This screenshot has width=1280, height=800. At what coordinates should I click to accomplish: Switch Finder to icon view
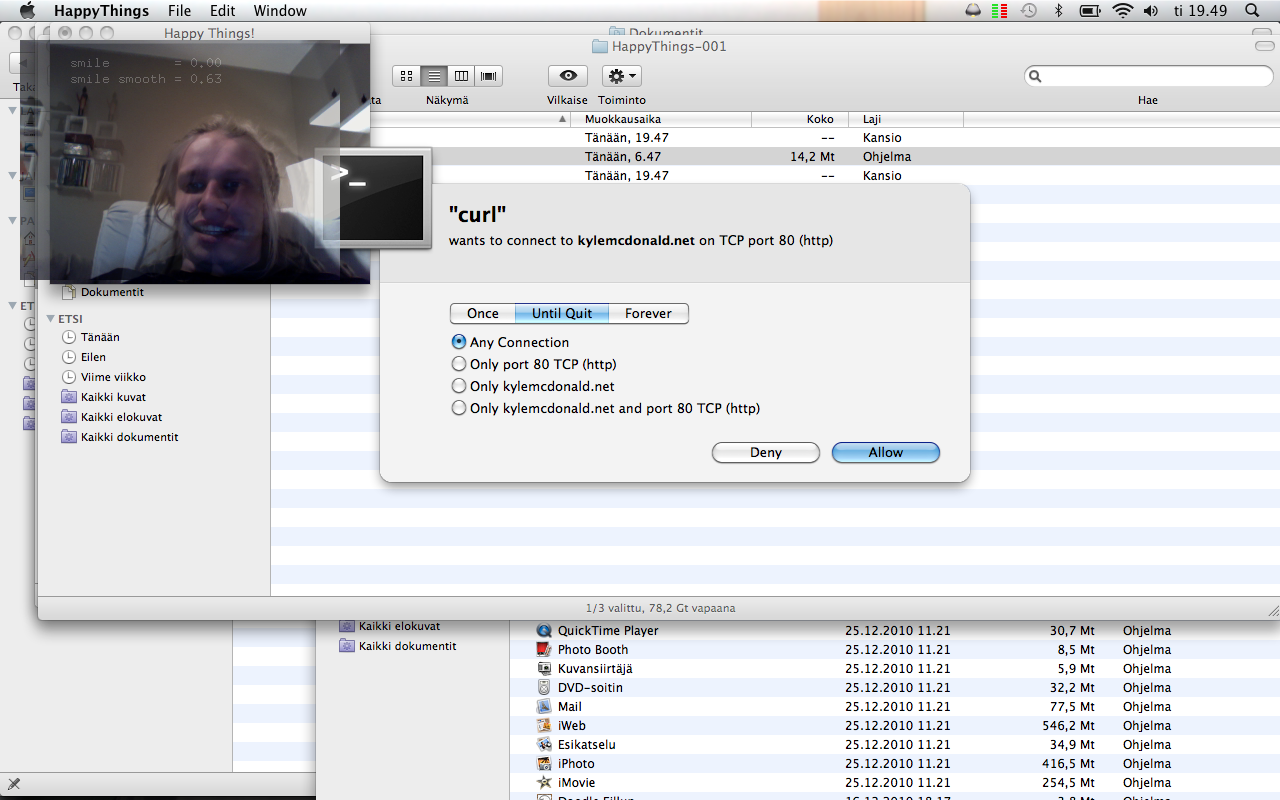coord(406,76)
